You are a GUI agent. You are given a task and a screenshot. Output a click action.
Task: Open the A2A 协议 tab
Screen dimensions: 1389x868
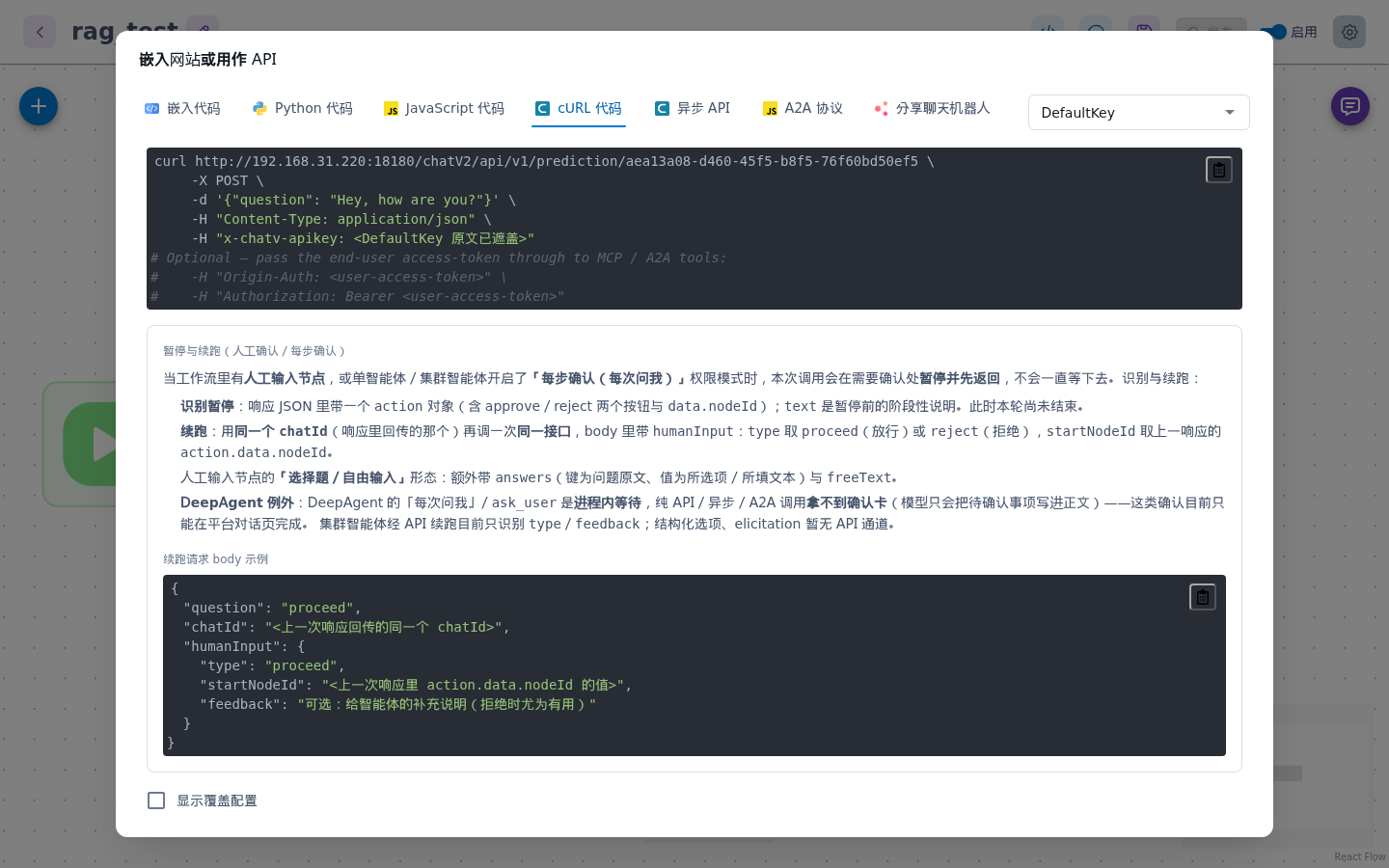point(803,108)
